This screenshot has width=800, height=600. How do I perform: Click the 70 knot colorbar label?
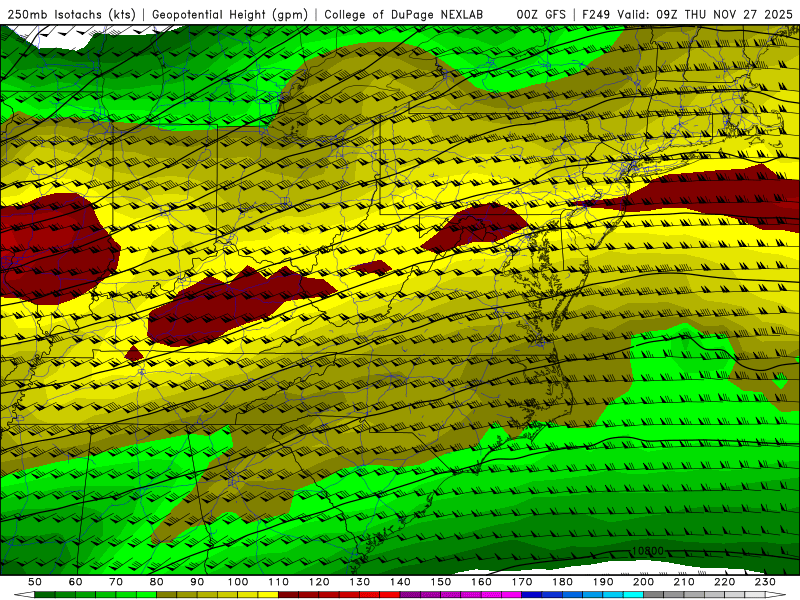116,582
